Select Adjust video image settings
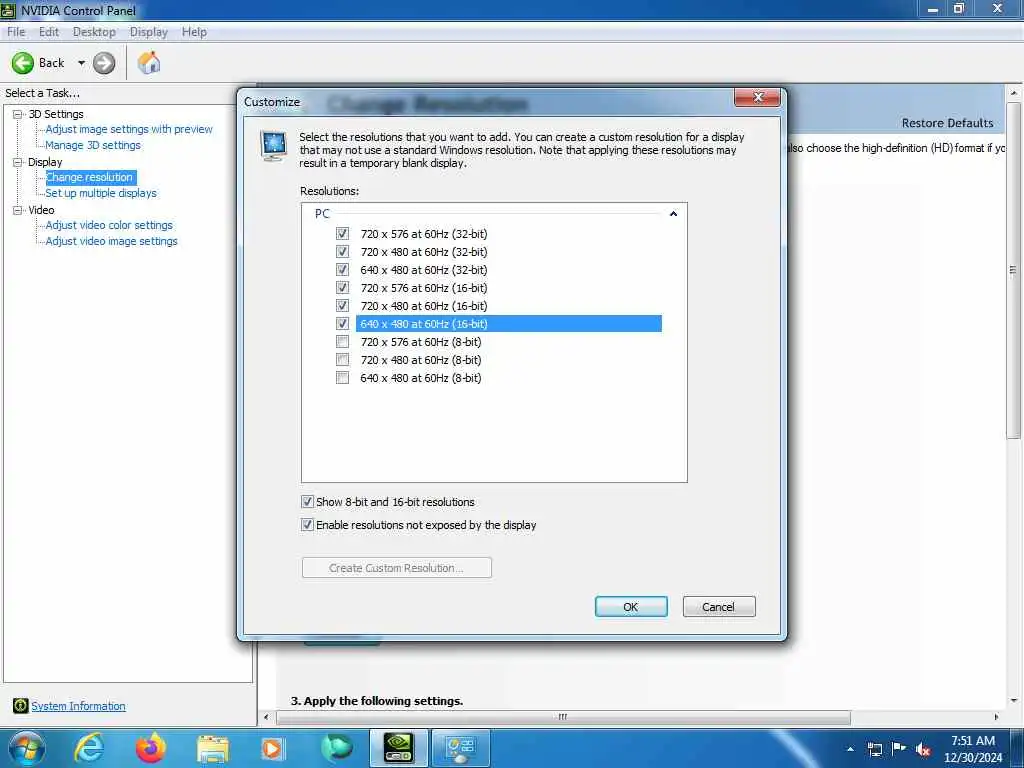1024x768 pixels. pos(112,241)
